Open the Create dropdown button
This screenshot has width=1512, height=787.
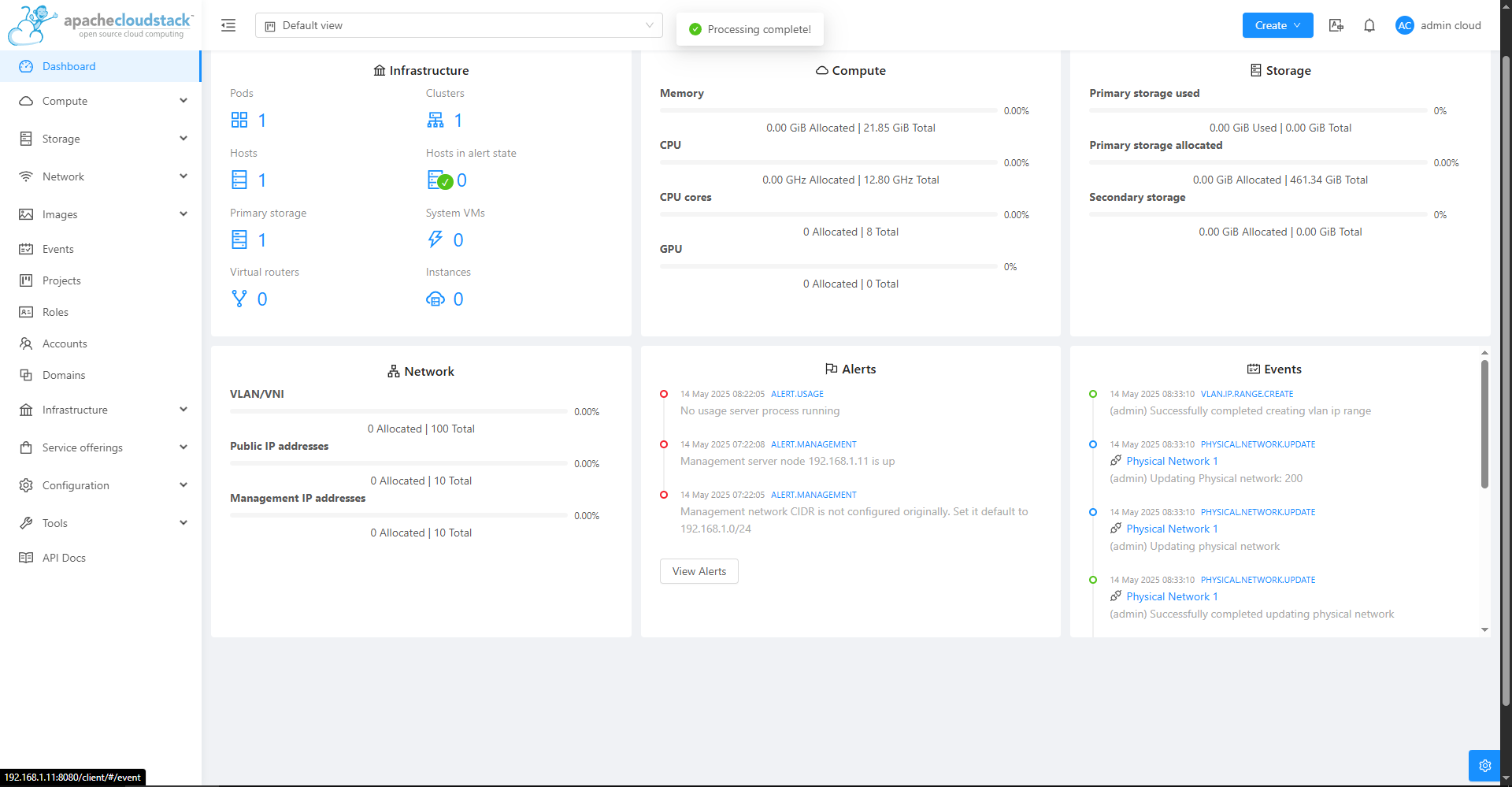tap(1277, 25)
